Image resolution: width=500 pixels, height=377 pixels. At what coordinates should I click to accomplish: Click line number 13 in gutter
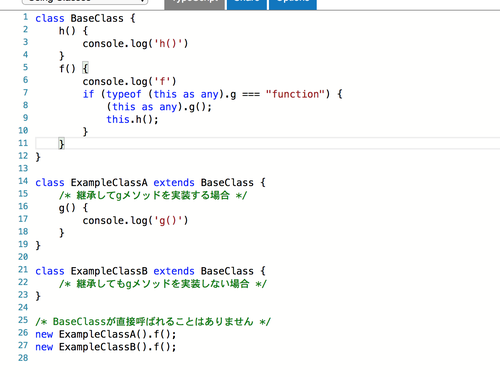[x=23, y=168]
